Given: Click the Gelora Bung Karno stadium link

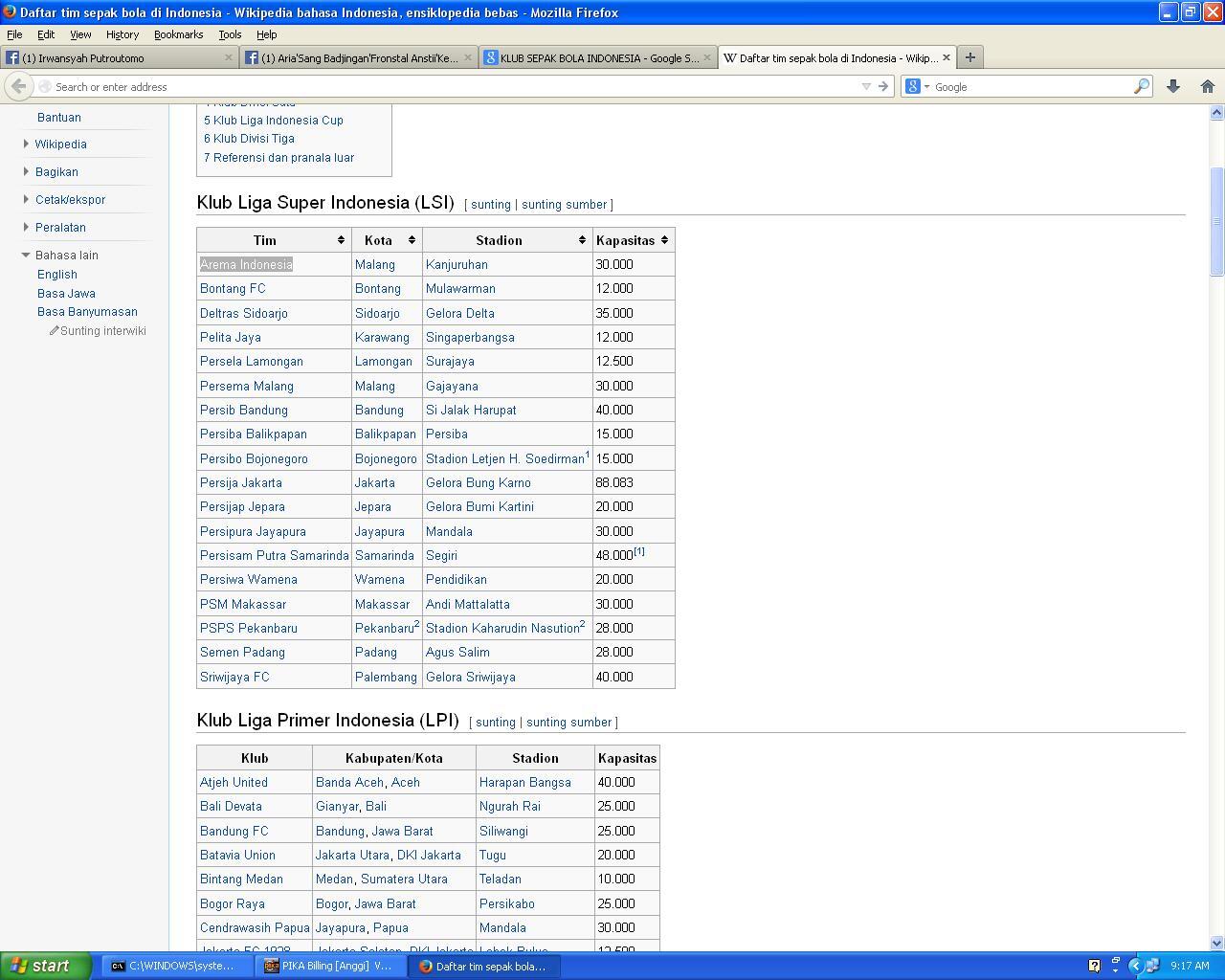Looking at the screenshot, I should point(479,482).
